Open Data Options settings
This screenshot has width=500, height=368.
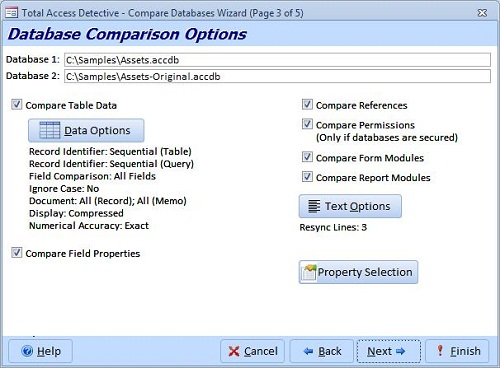pos(86,130)
